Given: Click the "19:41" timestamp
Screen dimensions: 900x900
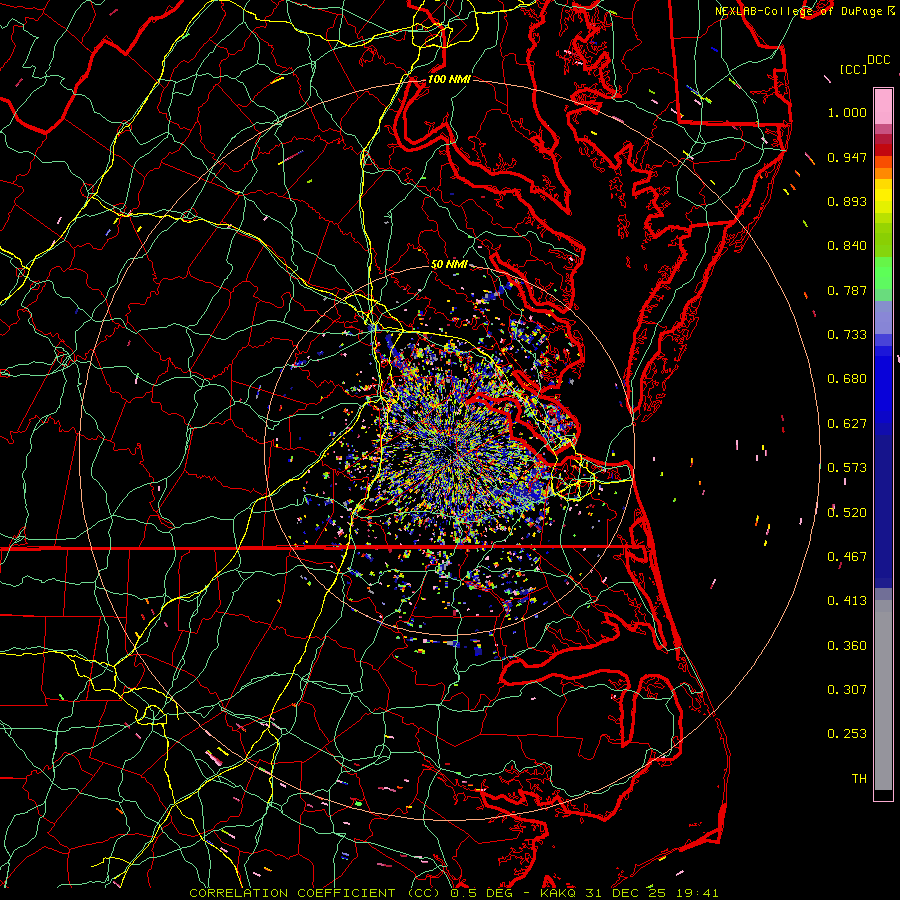Looking at the screenshot, I should [697, 893].
